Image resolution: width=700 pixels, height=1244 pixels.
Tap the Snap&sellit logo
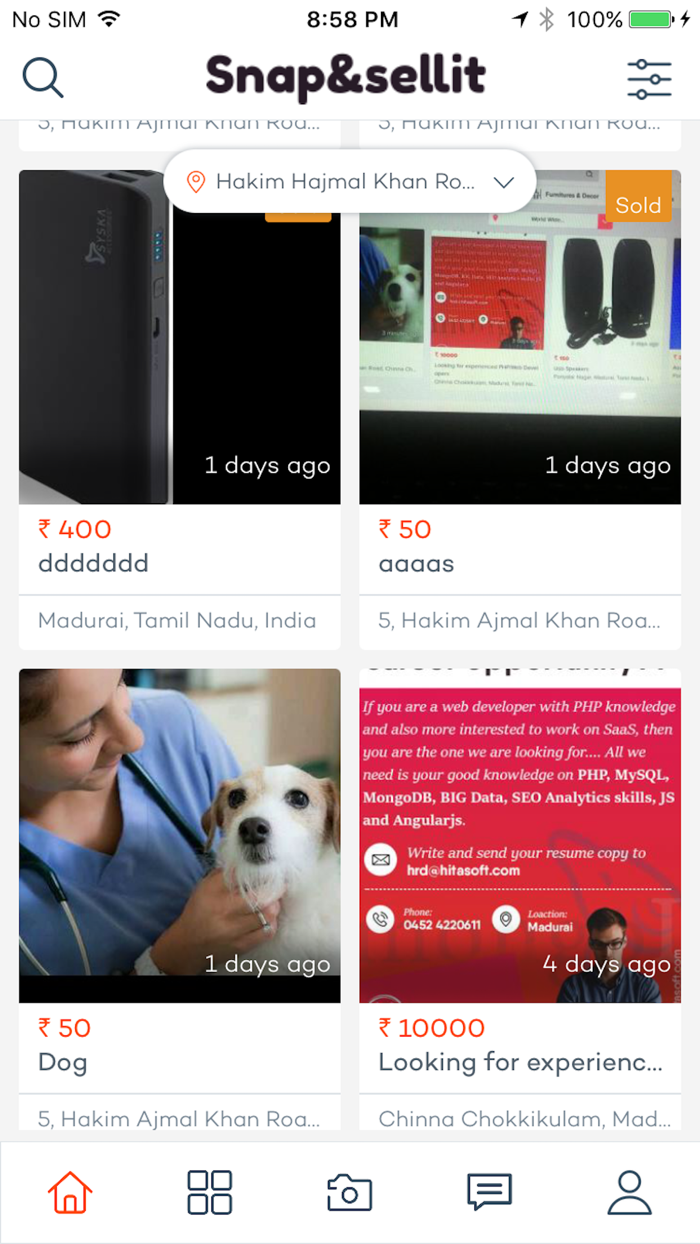click(346, 77)
